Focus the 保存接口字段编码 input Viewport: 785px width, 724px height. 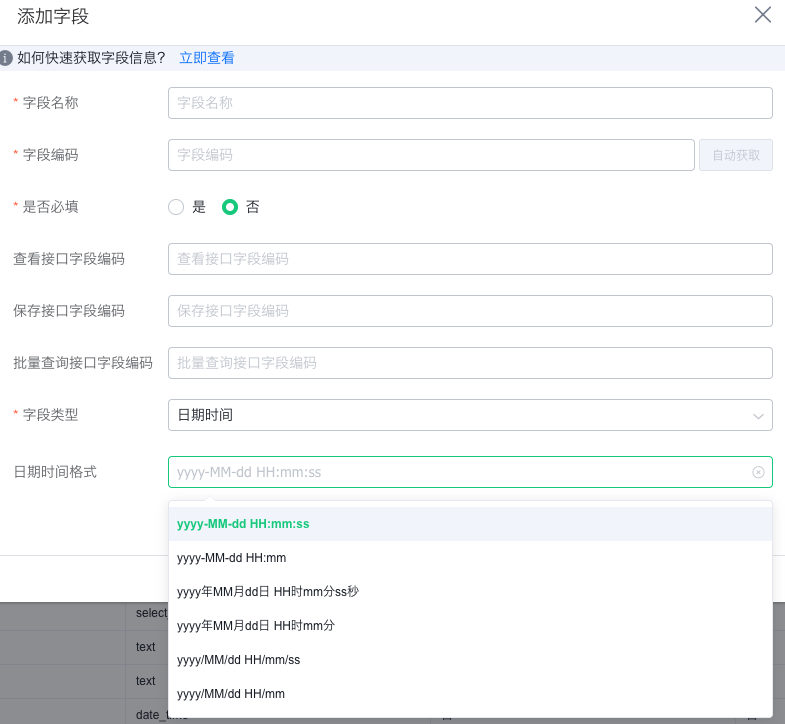tap(470, 311)
